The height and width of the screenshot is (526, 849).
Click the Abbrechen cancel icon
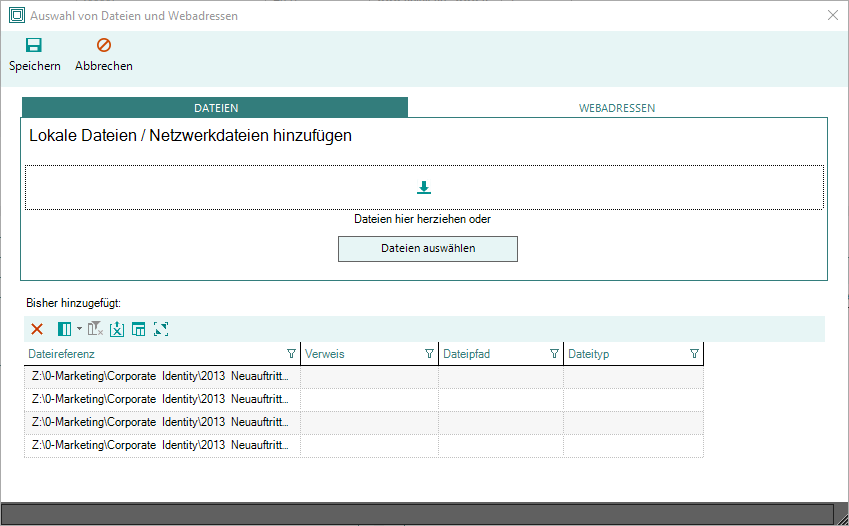click(x=104, y=46)
